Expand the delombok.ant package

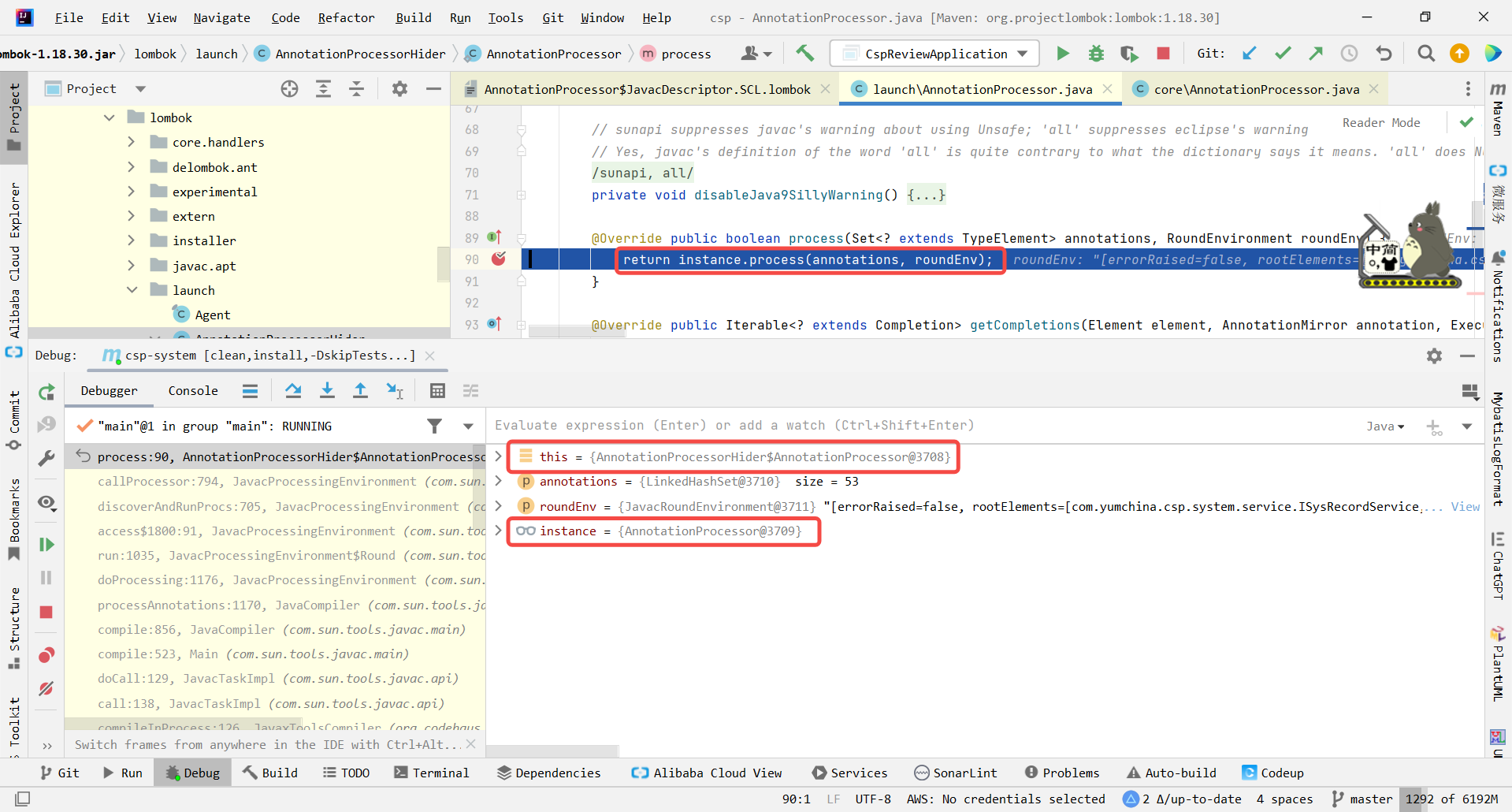pos(131,167)
